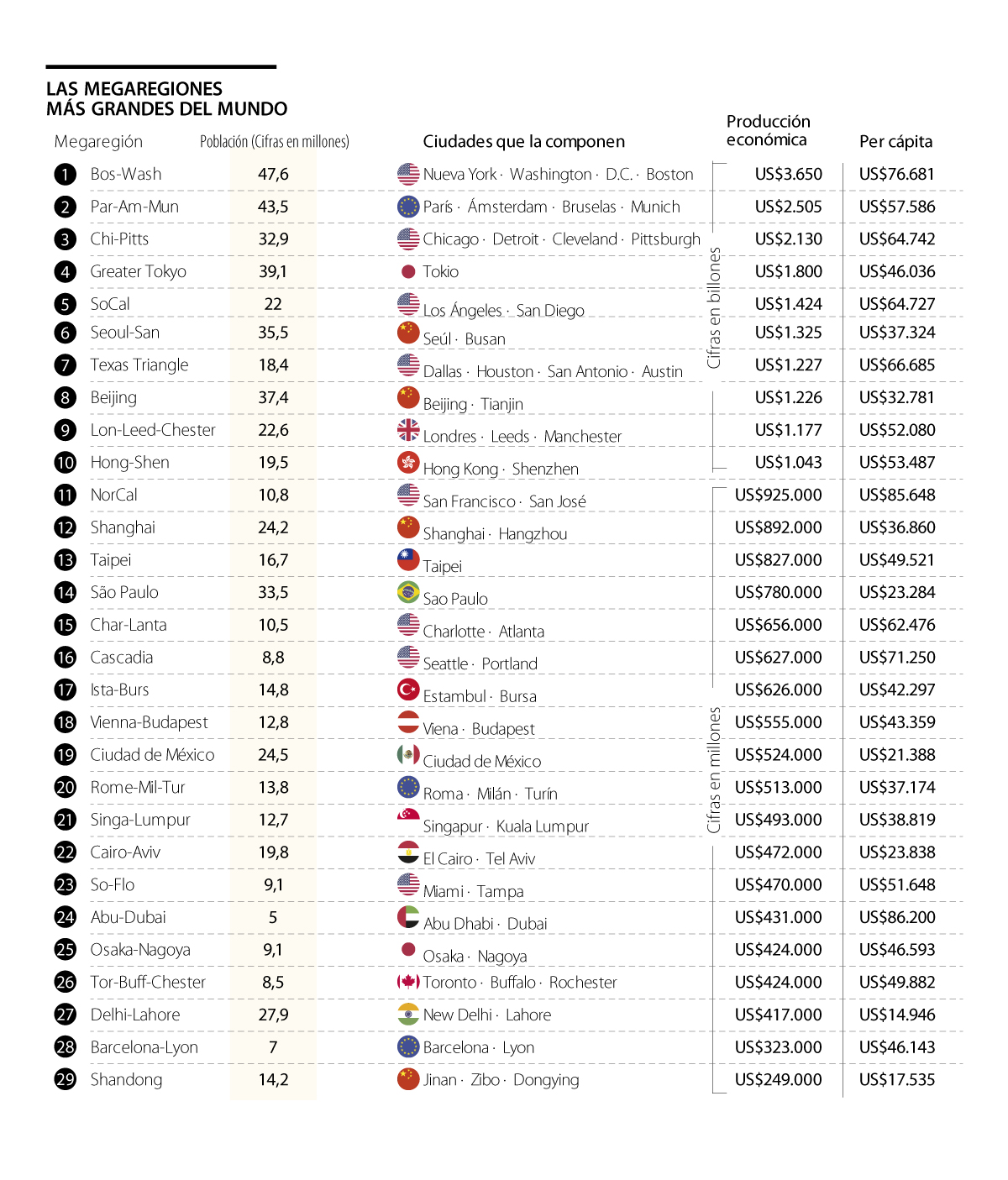Image resolution: width=1008 pixels, height=1180 pixels.
Task: Click the Canada flag next to Toronto
Action: [x=408, y=981]
